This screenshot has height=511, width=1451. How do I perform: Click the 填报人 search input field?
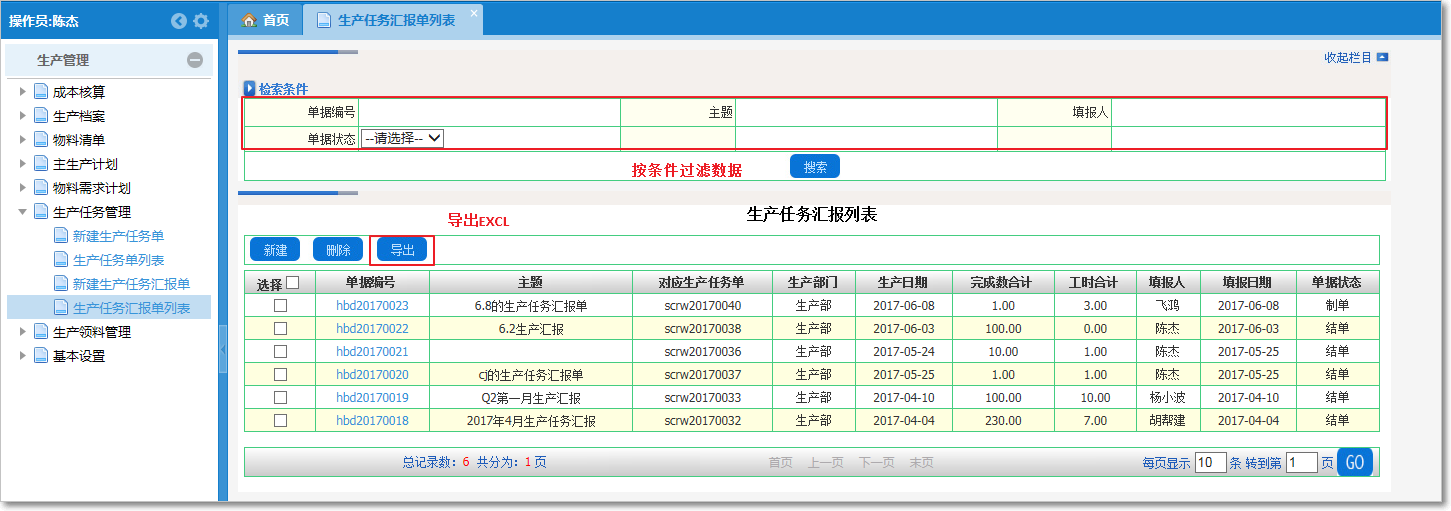pos(1248,112)
